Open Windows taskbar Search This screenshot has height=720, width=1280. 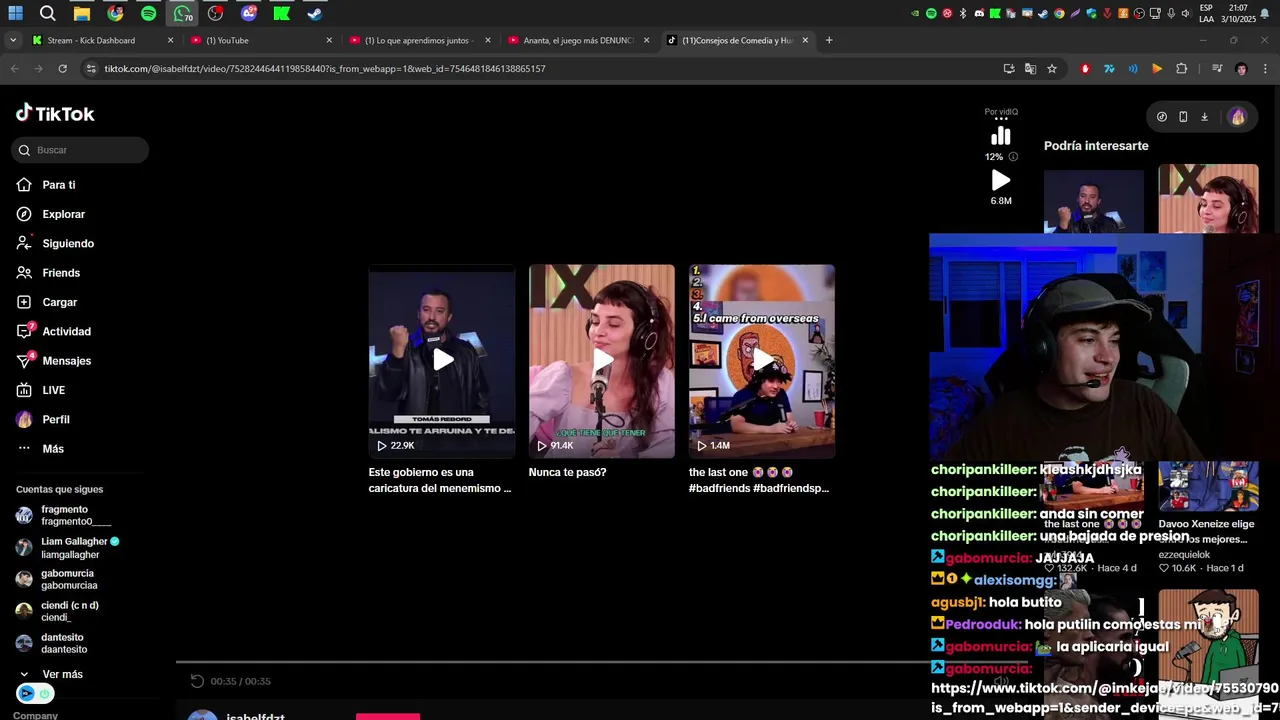[47, 14]
